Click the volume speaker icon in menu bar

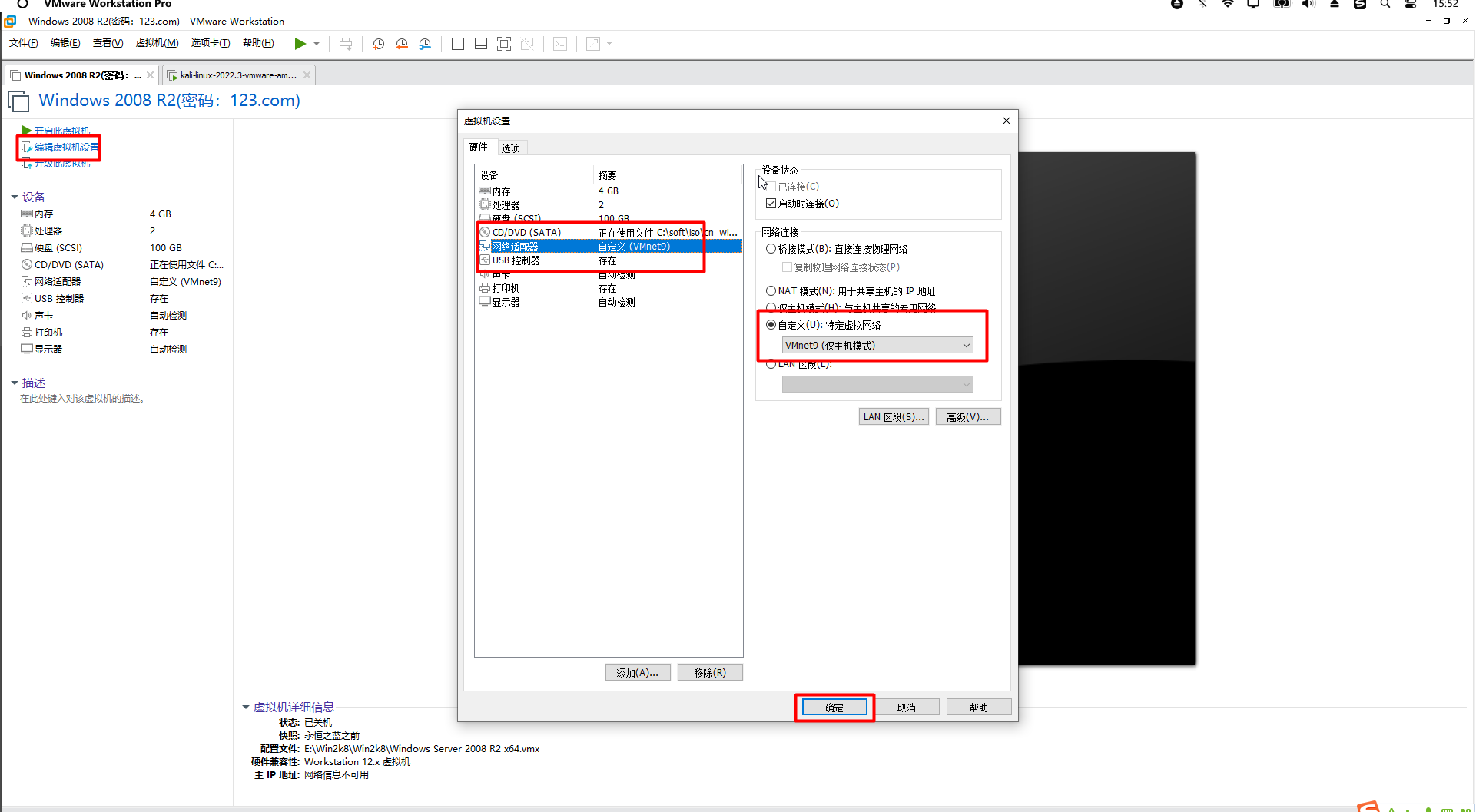pyautogui.click(x=1308, y=4)
